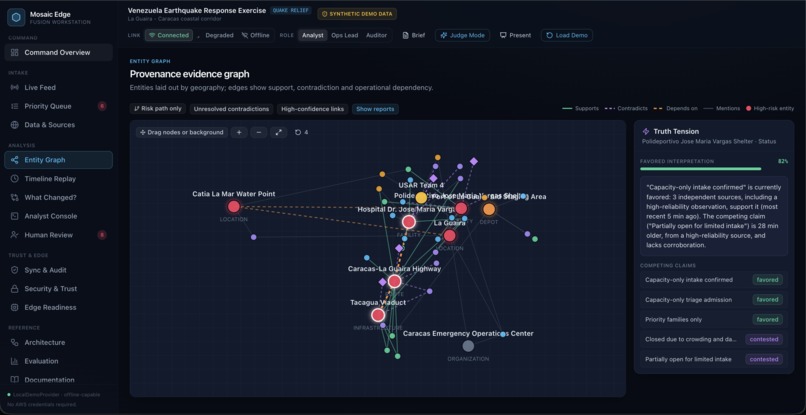Open the Priority Queue list
The width and height of the screenshot is (806, 415).
pyautogui.click(x=59, y=106)
